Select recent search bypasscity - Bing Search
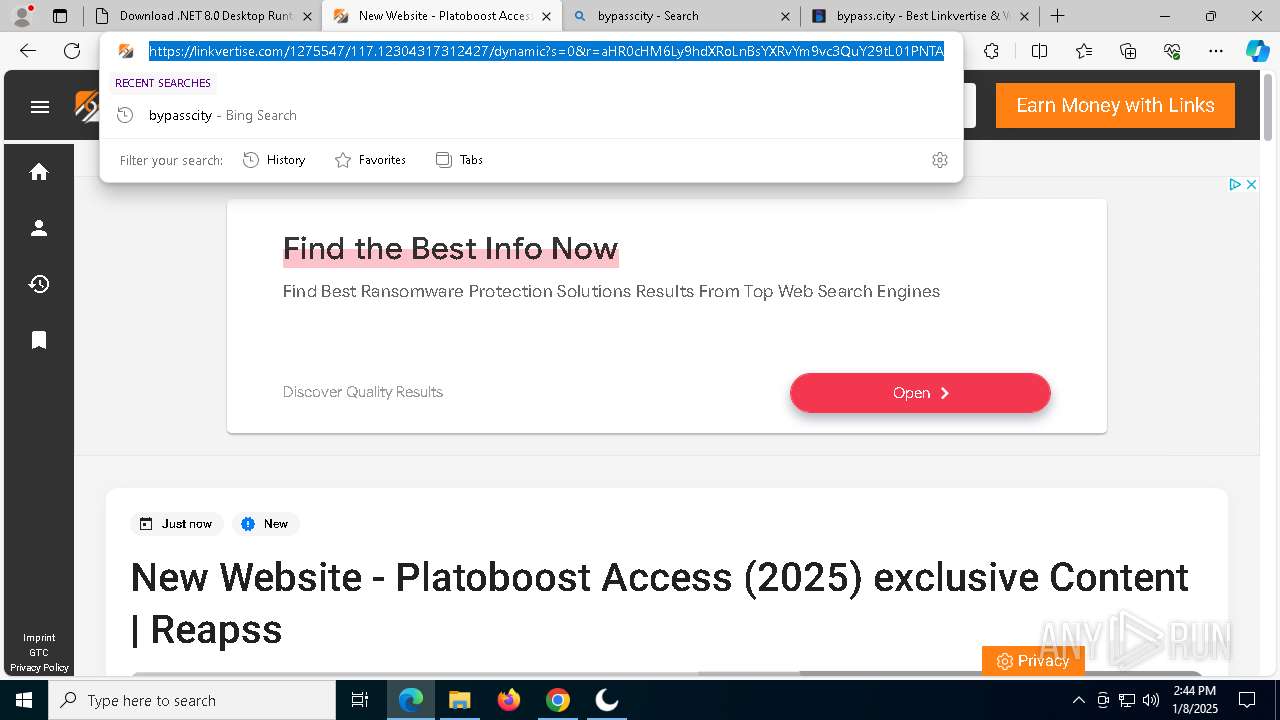 pyautogui.click(x=531, y=115)
